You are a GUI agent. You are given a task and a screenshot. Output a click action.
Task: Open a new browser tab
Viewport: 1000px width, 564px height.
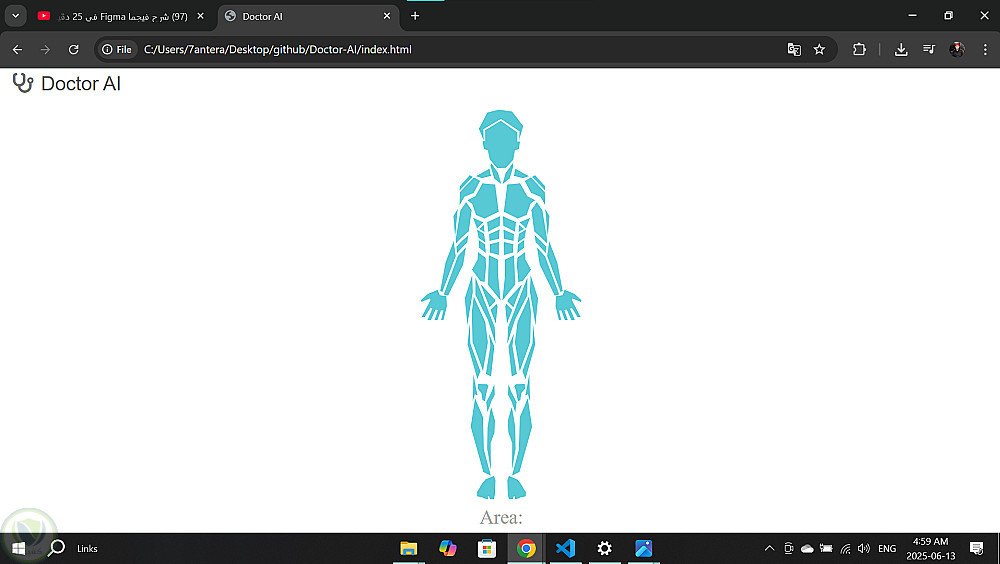pyautogui.click(x=415, y=16)
